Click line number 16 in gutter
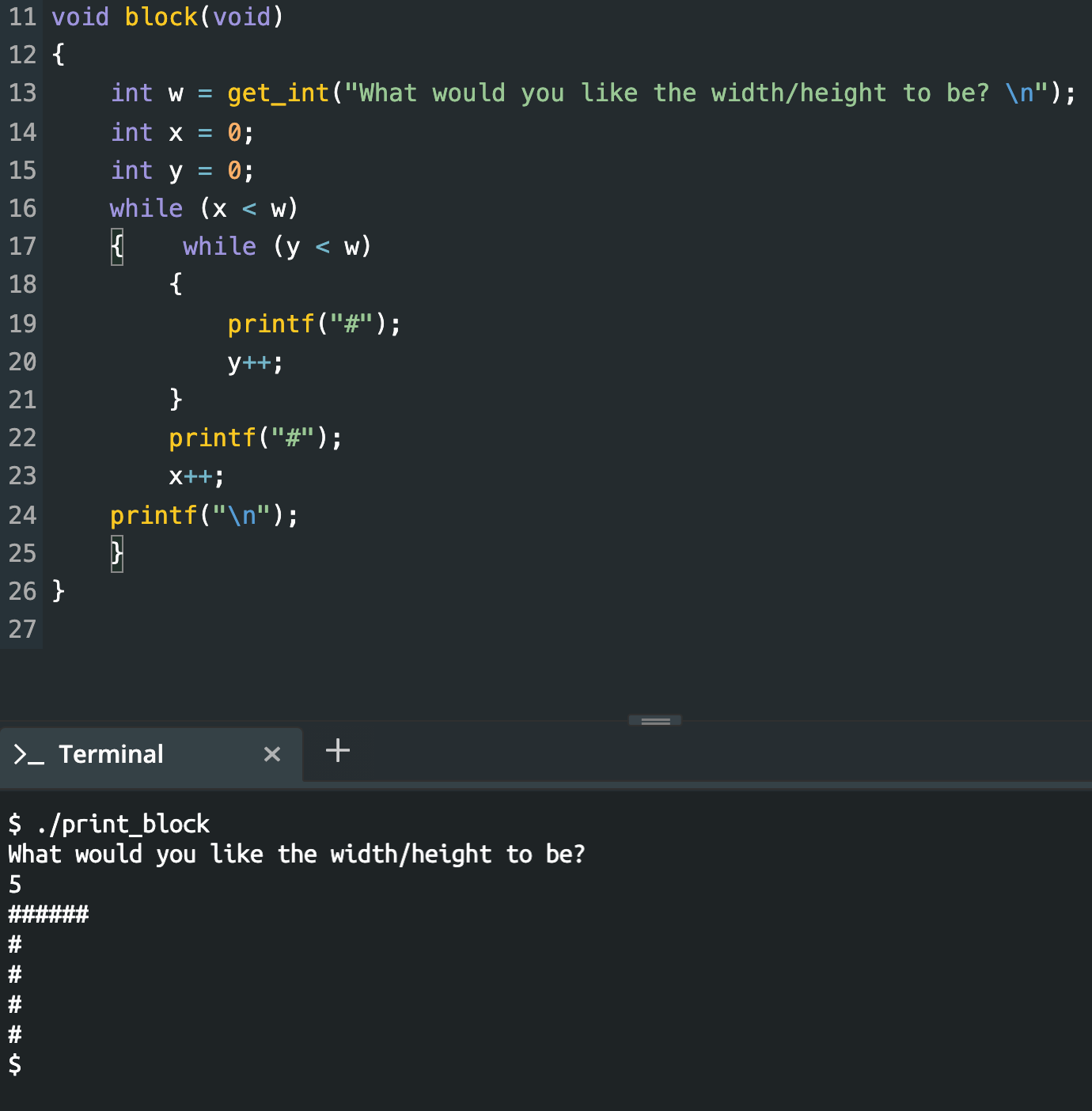 tap(22, 208)
